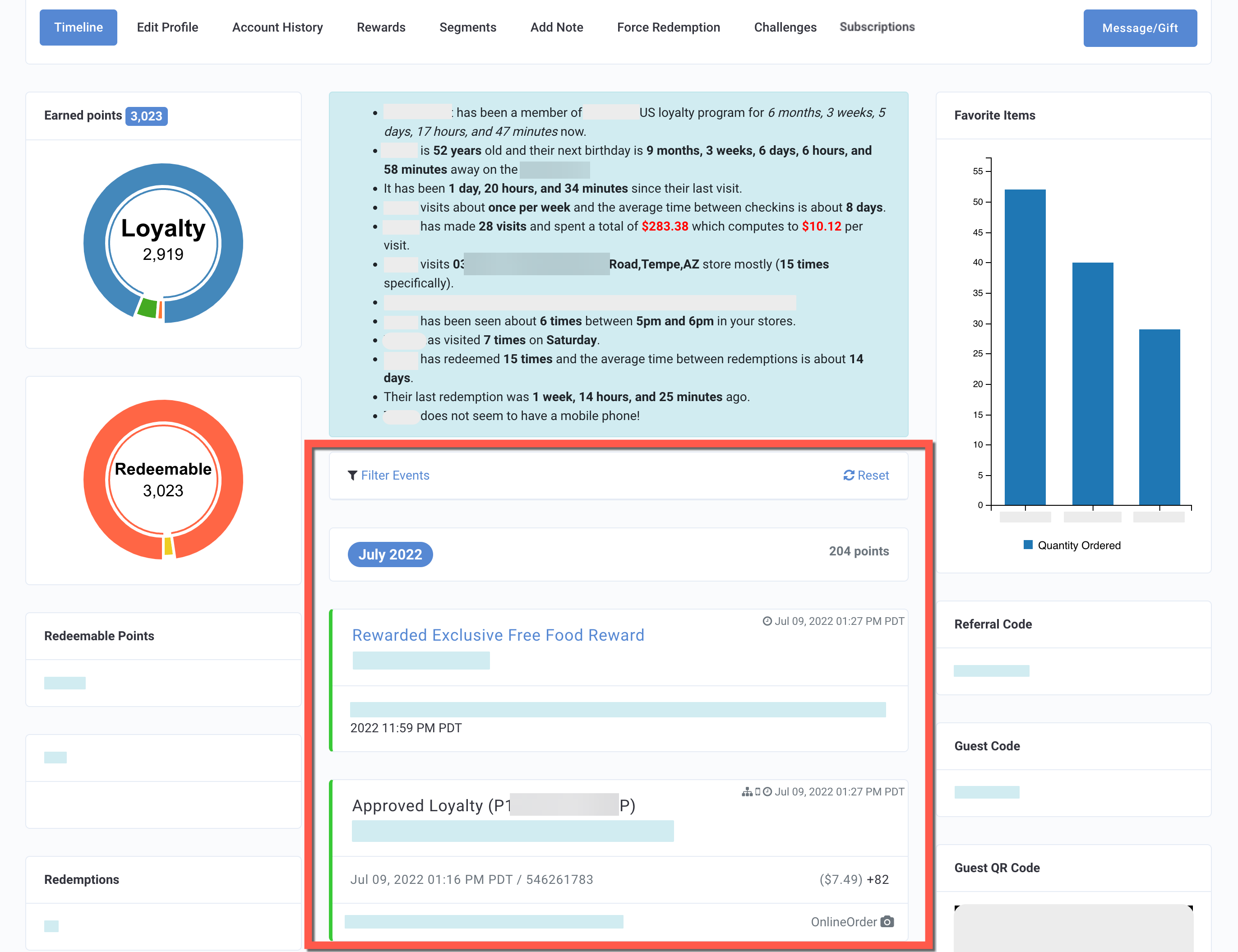Click the middle Favorite Items bar
The height and width of the screenshot is (952, 1238).
1092,384
